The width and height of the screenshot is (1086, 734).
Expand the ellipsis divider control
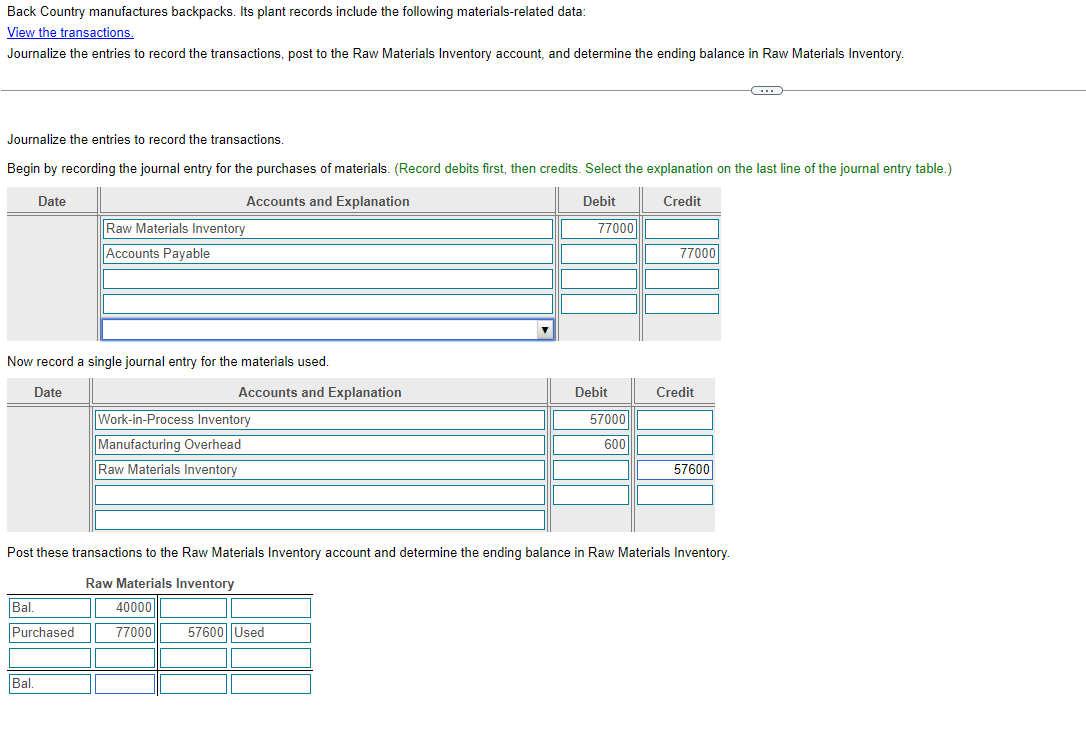(767, 90)
